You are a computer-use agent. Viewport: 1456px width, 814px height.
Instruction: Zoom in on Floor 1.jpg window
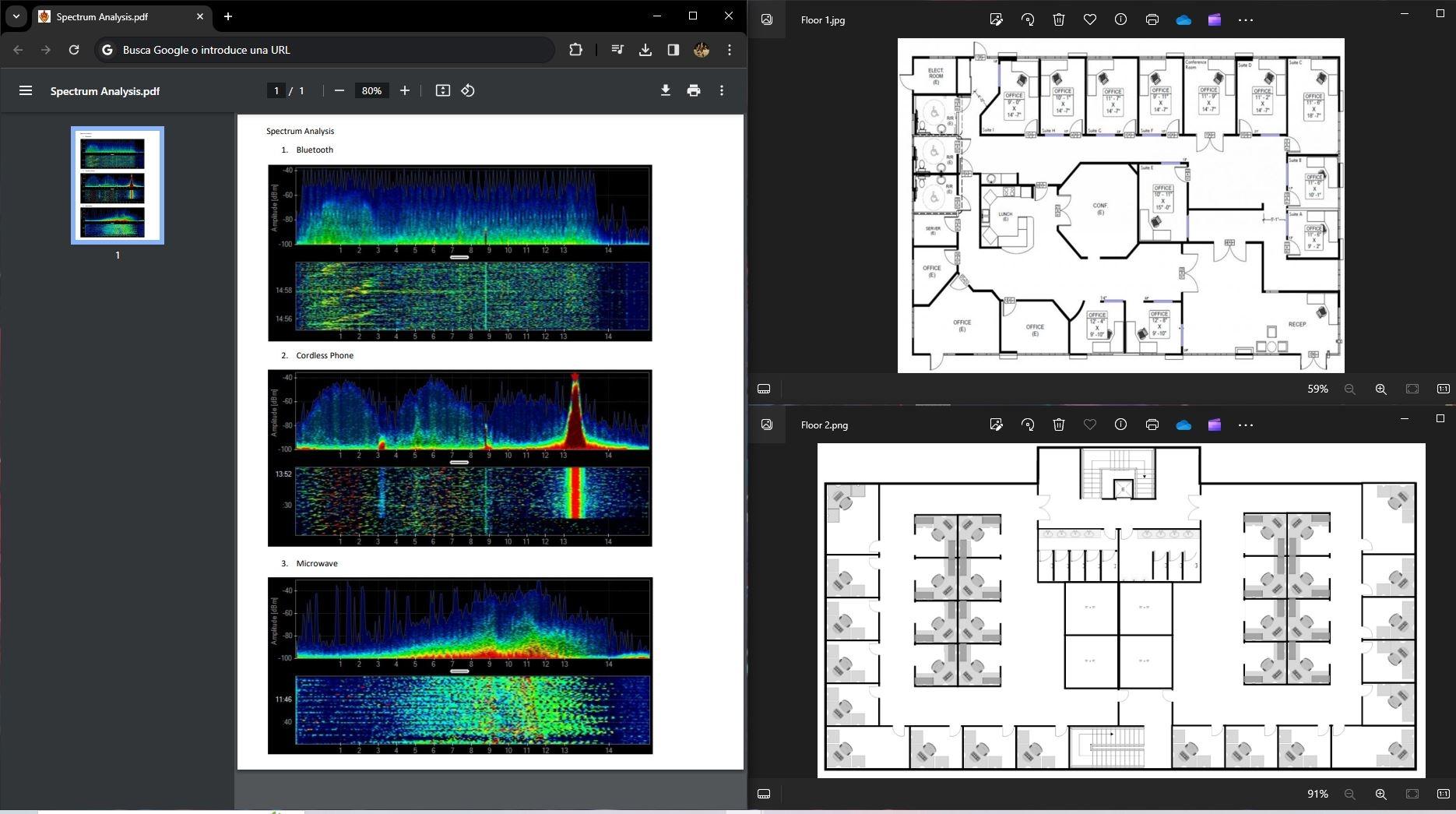1381,389
